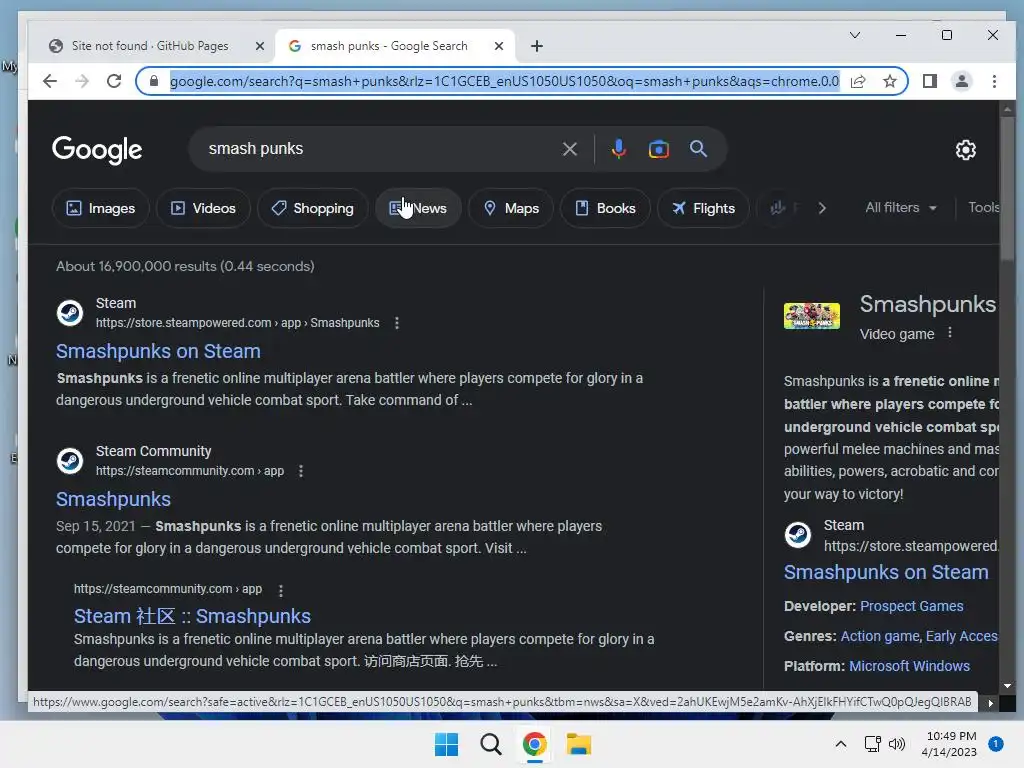Search by image with the camera icon
The height and width of the screenshot is (768, 1024).
(658, 149)
